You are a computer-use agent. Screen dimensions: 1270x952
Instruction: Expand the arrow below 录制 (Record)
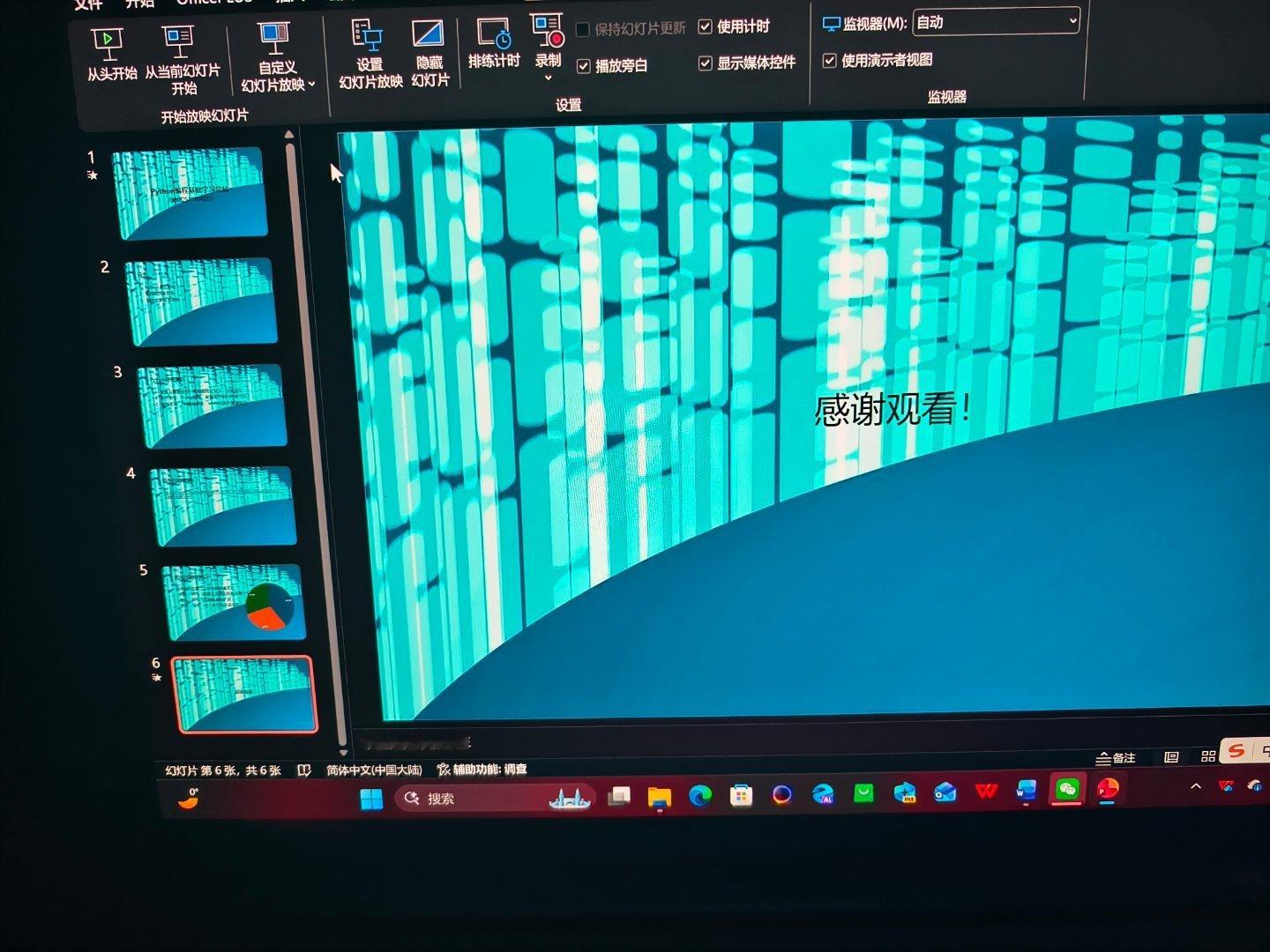tap(548, 78)
